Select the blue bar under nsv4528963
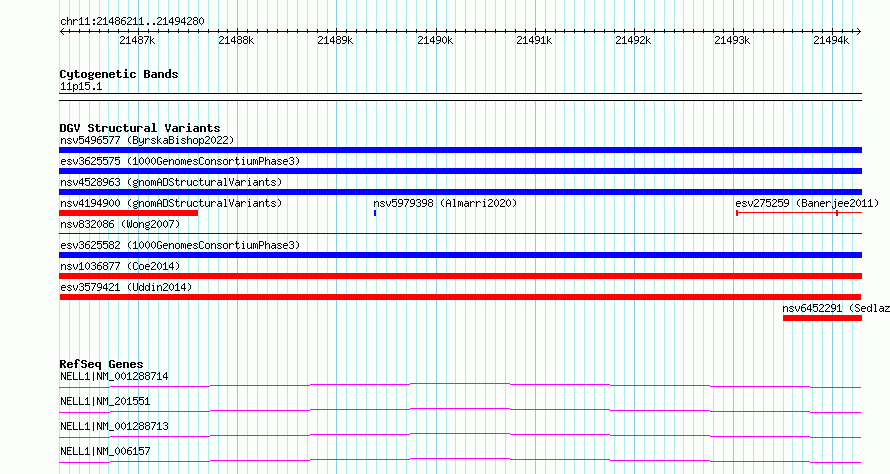The image size is (890, 474). pos(460,192)
